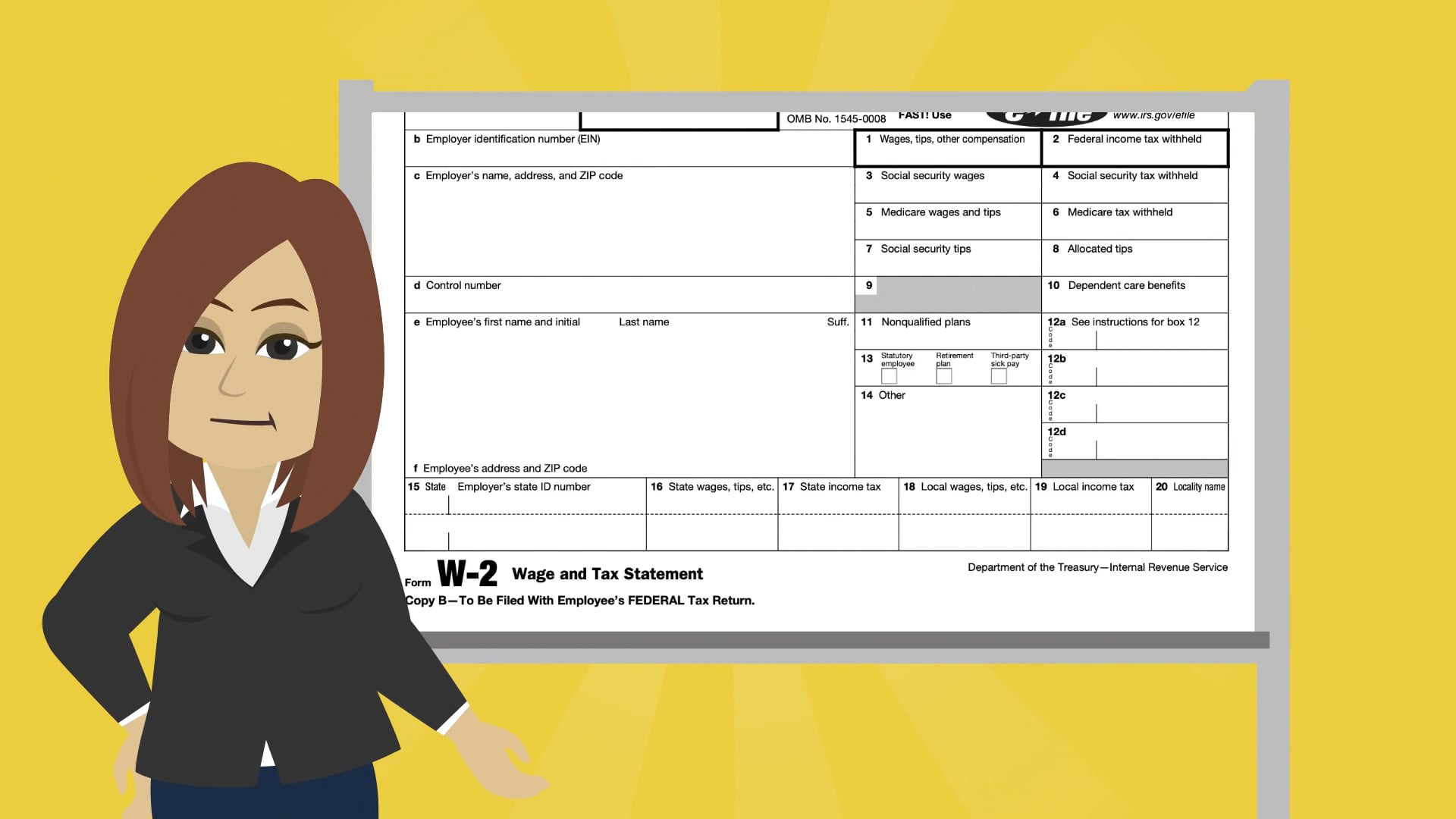
Task: Click the Wage and Tax Statement heading
Action: (607, 574)
